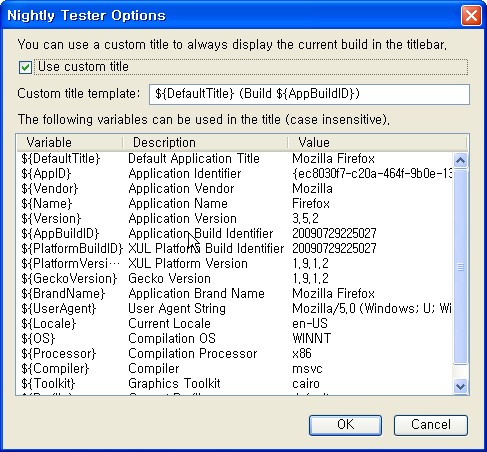
Task: Click the Default Application Title description
Action: point(194,158)
